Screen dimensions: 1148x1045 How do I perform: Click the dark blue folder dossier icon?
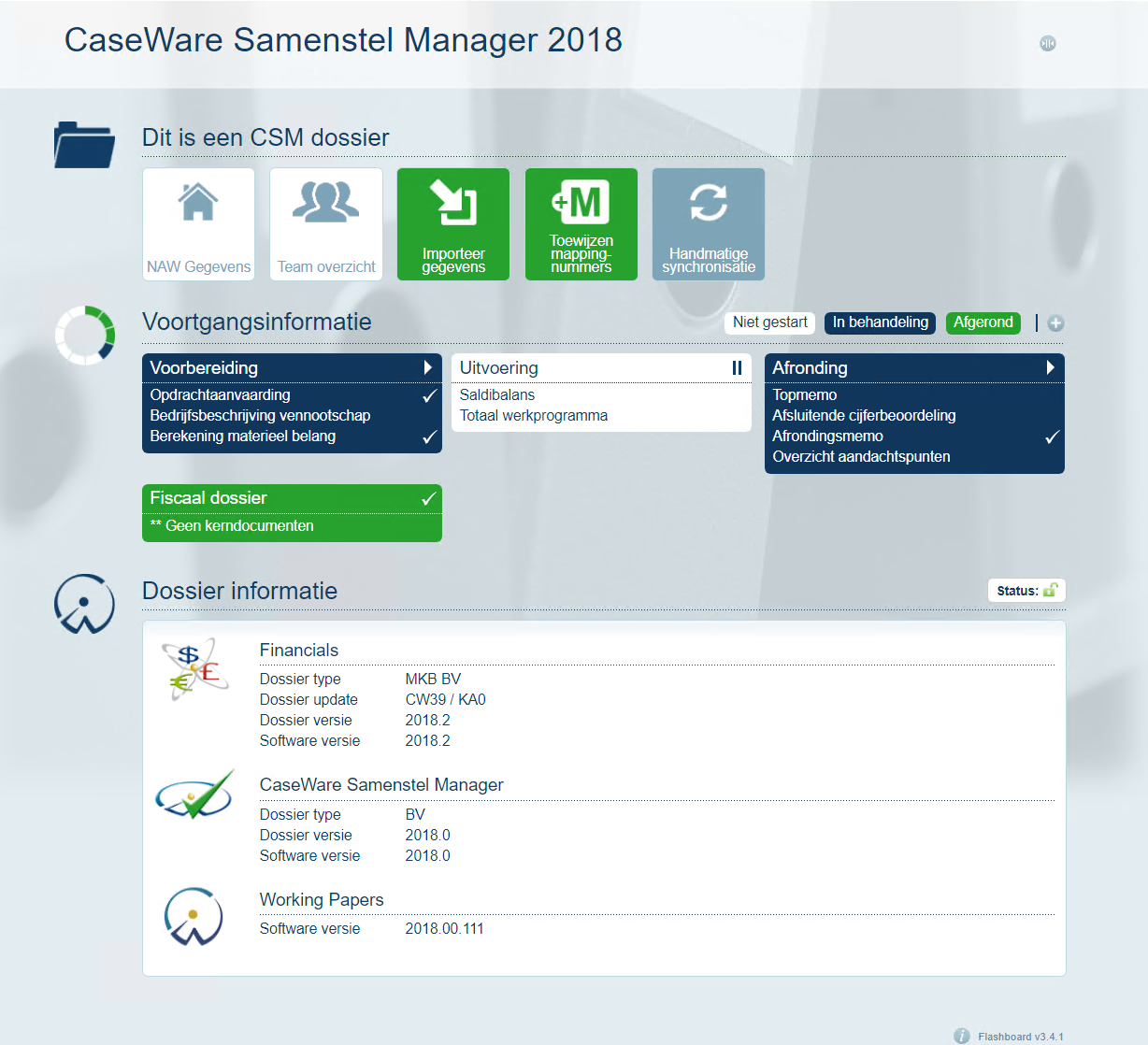tap(84, 145)
